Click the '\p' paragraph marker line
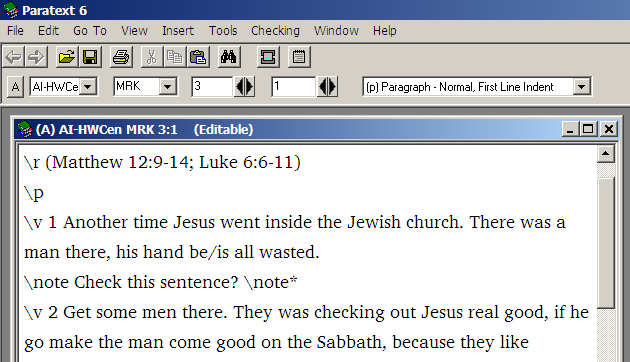 (x=34, y=193)
